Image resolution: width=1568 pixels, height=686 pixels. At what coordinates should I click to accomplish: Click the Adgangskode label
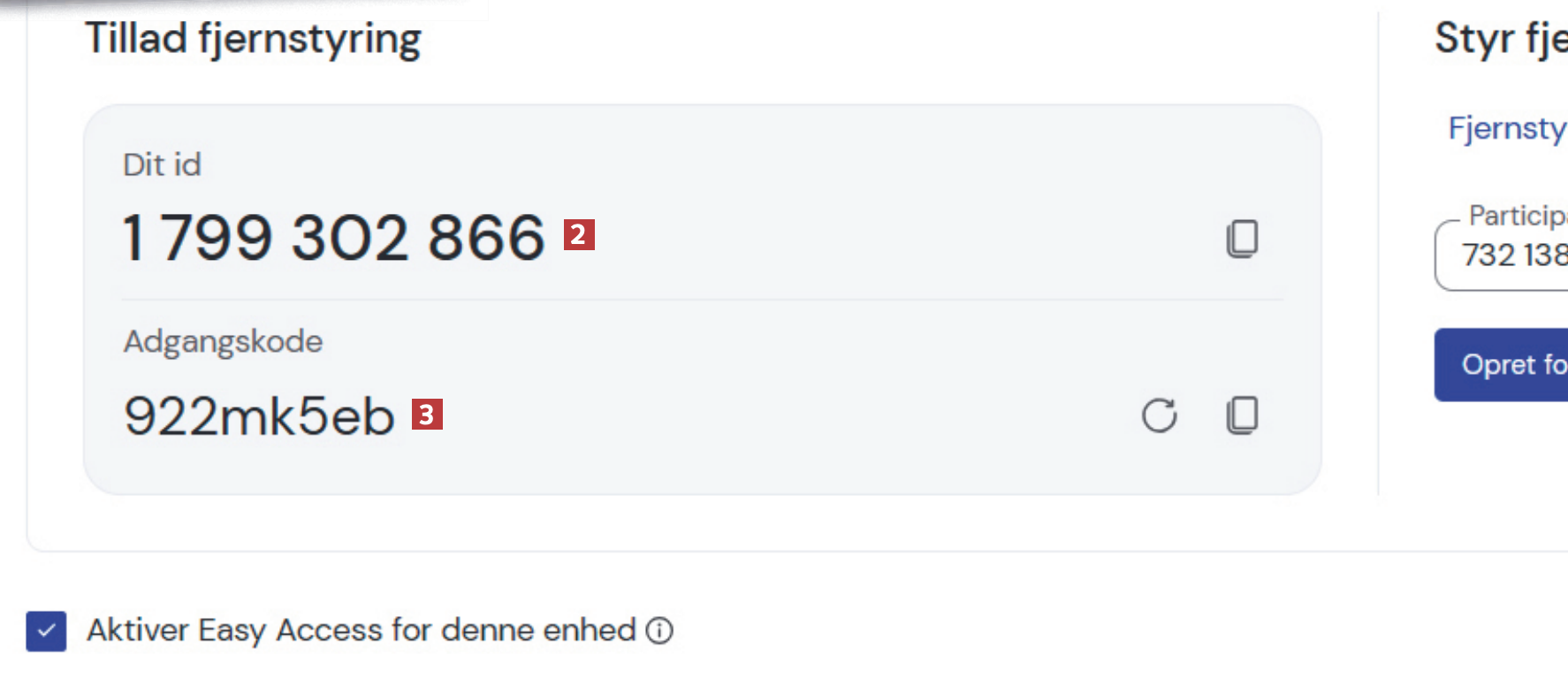(x=223, y=341)
